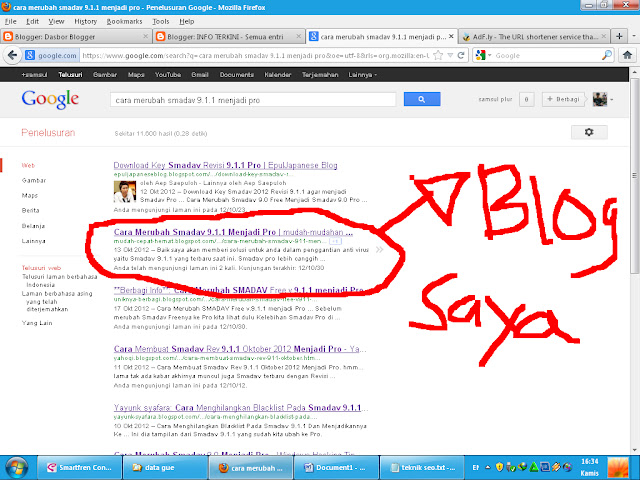Screen dimensions: 640x480
Task: Close the Blogger: Dasbor Blogger tab
Action: point(145,36)
